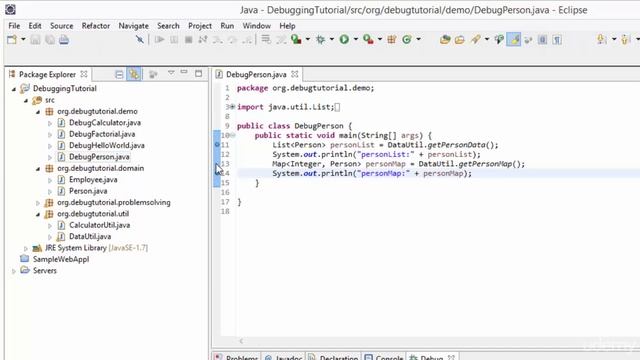Start debugging with the bug icon
Image resolution: width=640 pixels, height=360 pixels.
320,40
